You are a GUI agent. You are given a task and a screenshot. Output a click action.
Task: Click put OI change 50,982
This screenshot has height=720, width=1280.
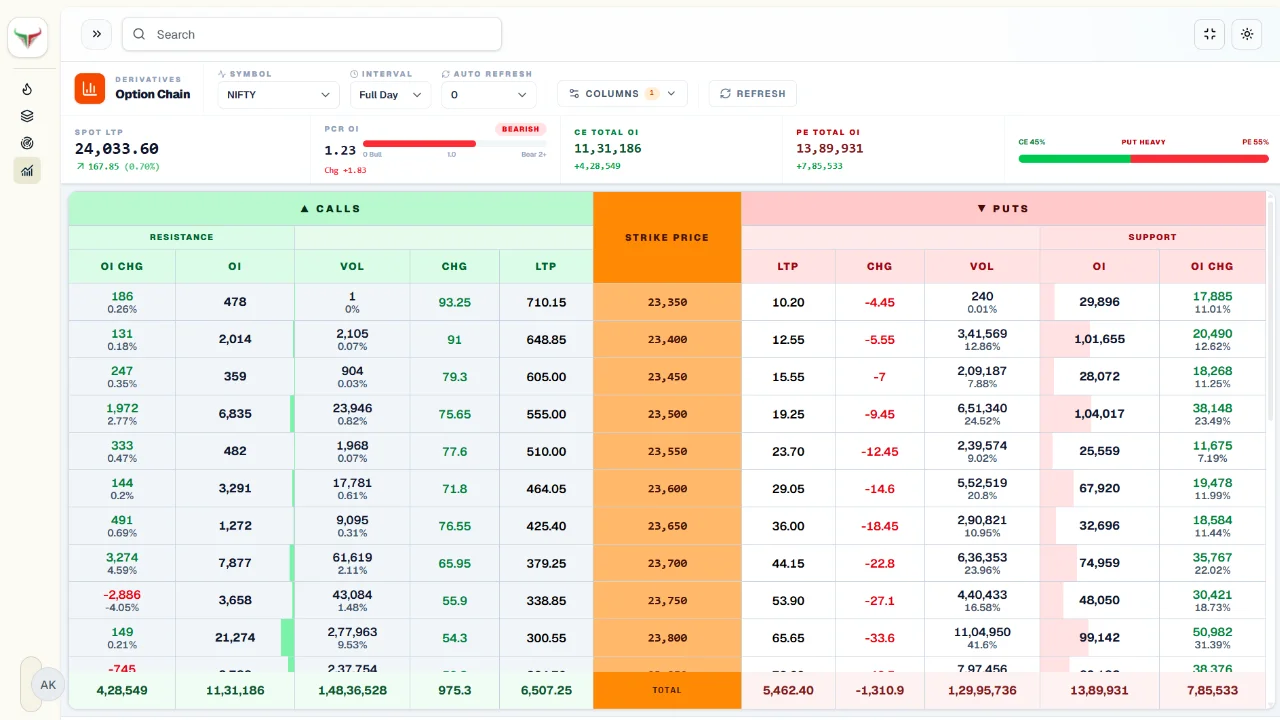[x=1213, y=632]
